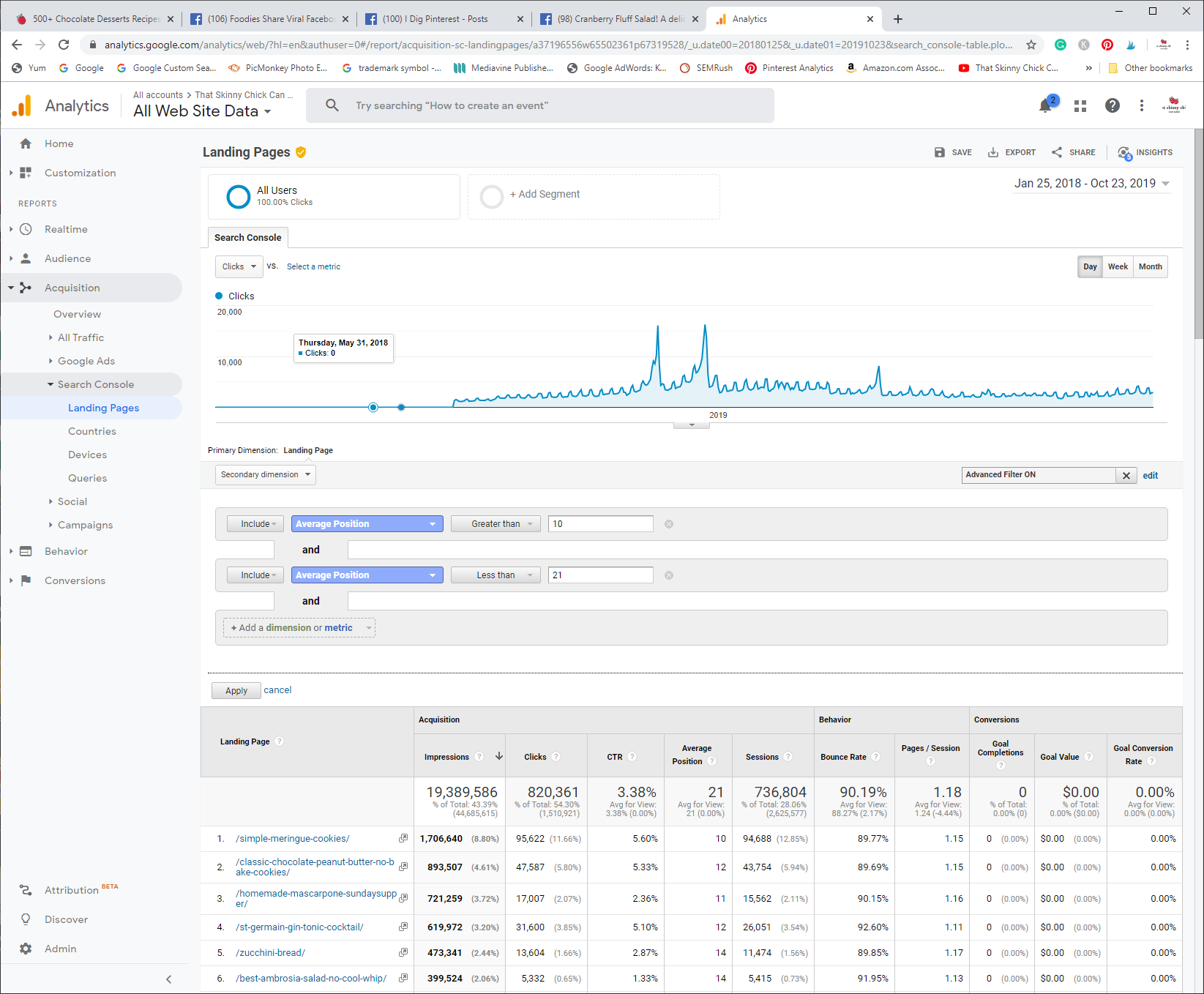The image size is (1204, 994).
Task: Click the Attribution icon
Action: (x=26, y=890)
